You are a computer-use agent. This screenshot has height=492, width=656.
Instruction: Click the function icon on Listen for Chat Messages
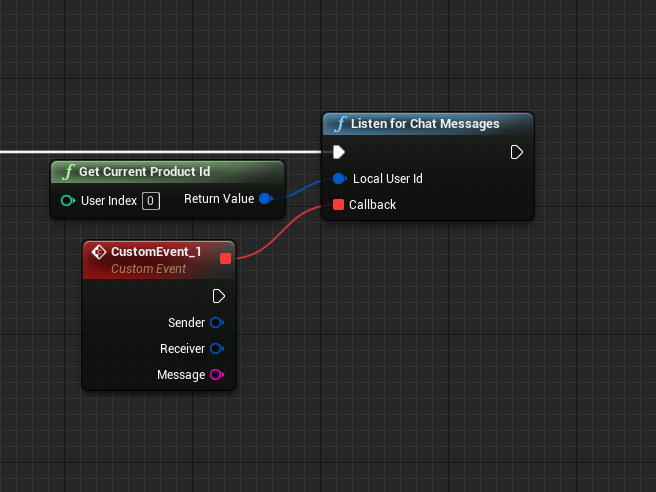340,124
